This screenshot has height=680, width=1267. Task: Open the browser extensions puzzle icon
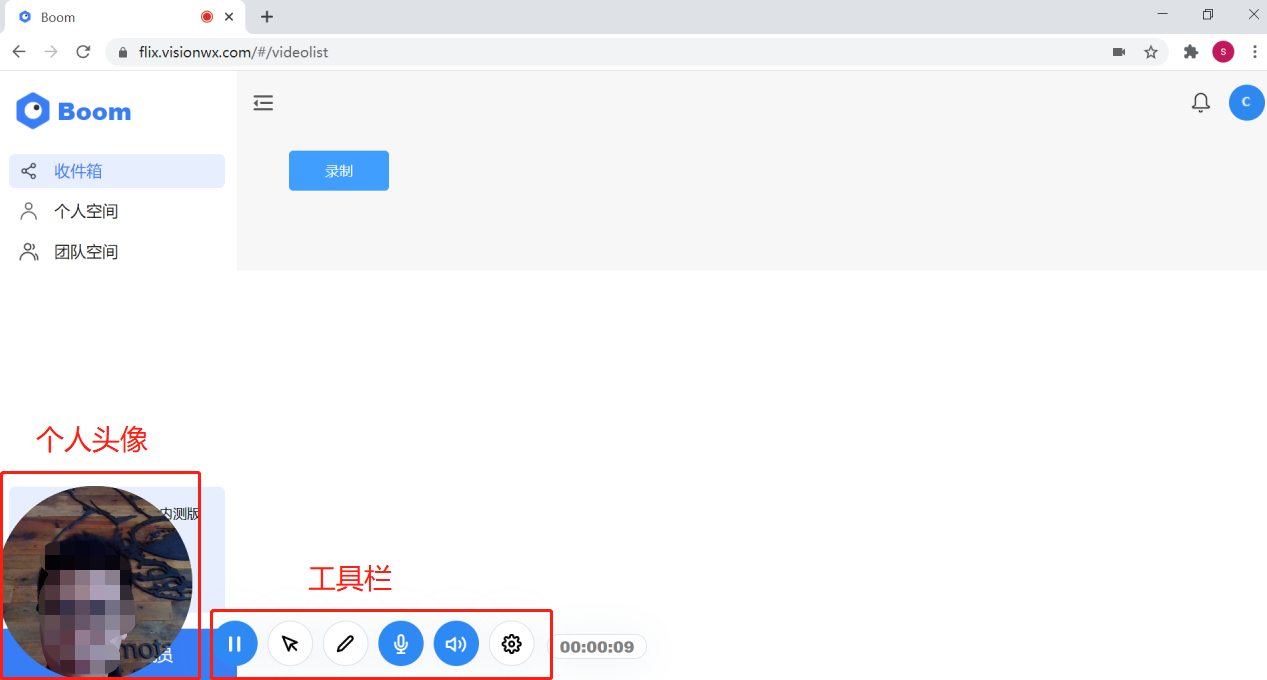pyautogui.click(x=1190, y=52)
